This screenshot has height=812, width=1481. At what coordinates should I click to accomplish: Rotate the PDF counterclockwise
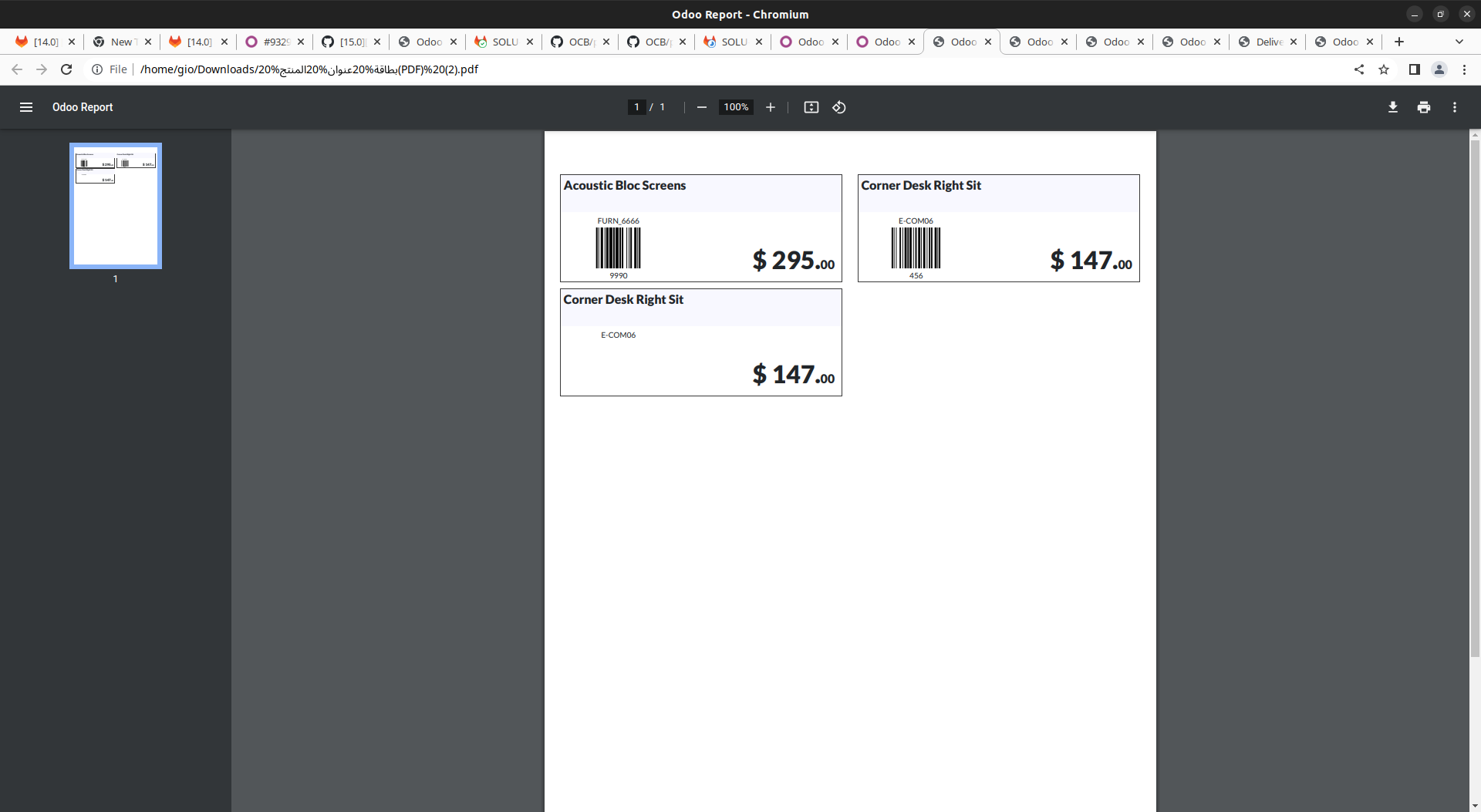839,107
